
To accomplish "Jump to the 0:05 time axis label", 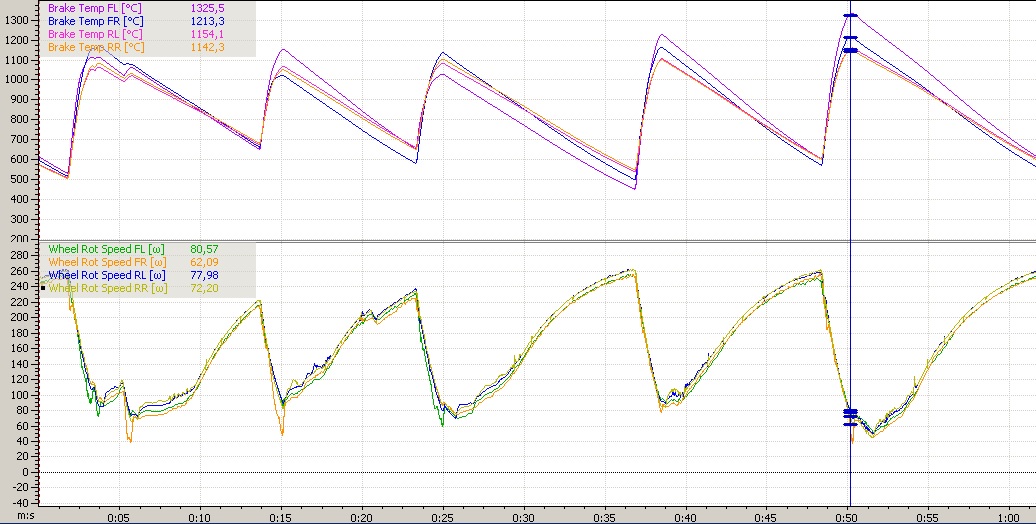I will coord(118,518).
